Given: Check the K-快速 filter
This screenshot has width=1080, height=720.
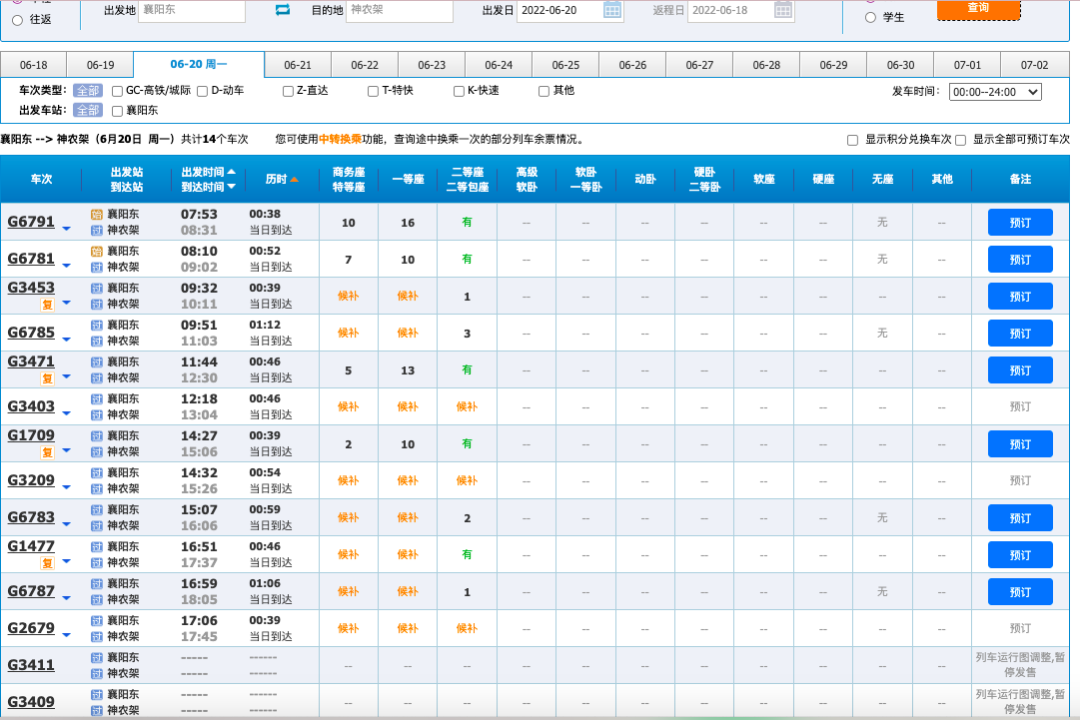Looking at the screenshot, I should [459, 91].
